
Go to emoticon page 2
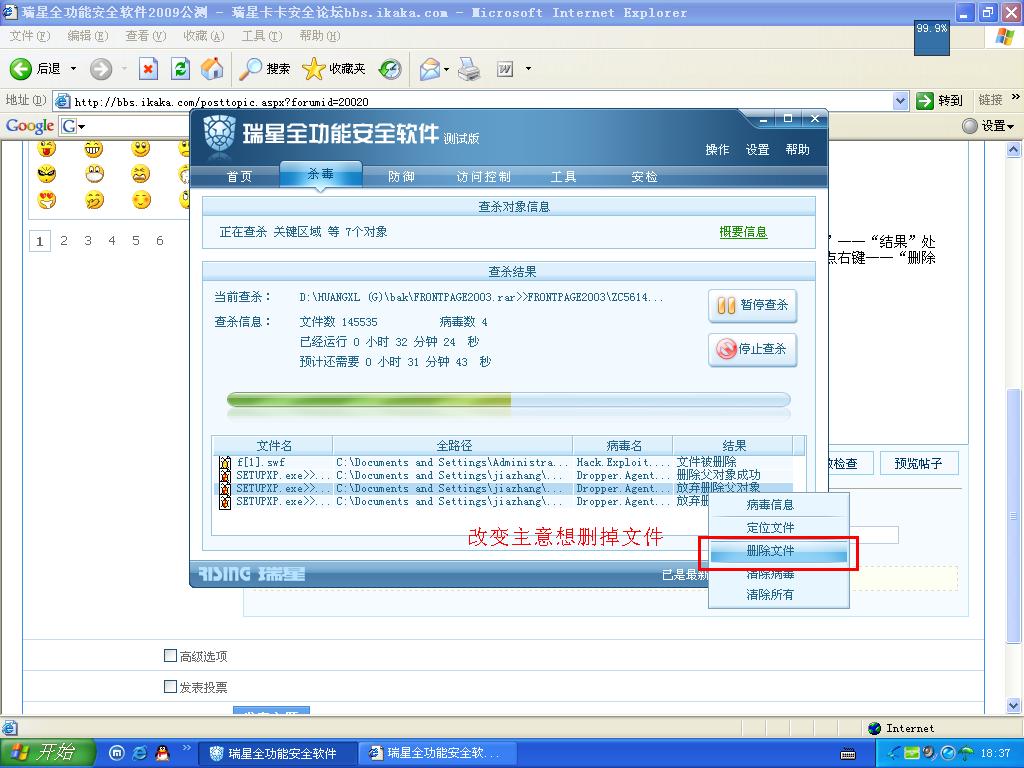tap(64, 241)
